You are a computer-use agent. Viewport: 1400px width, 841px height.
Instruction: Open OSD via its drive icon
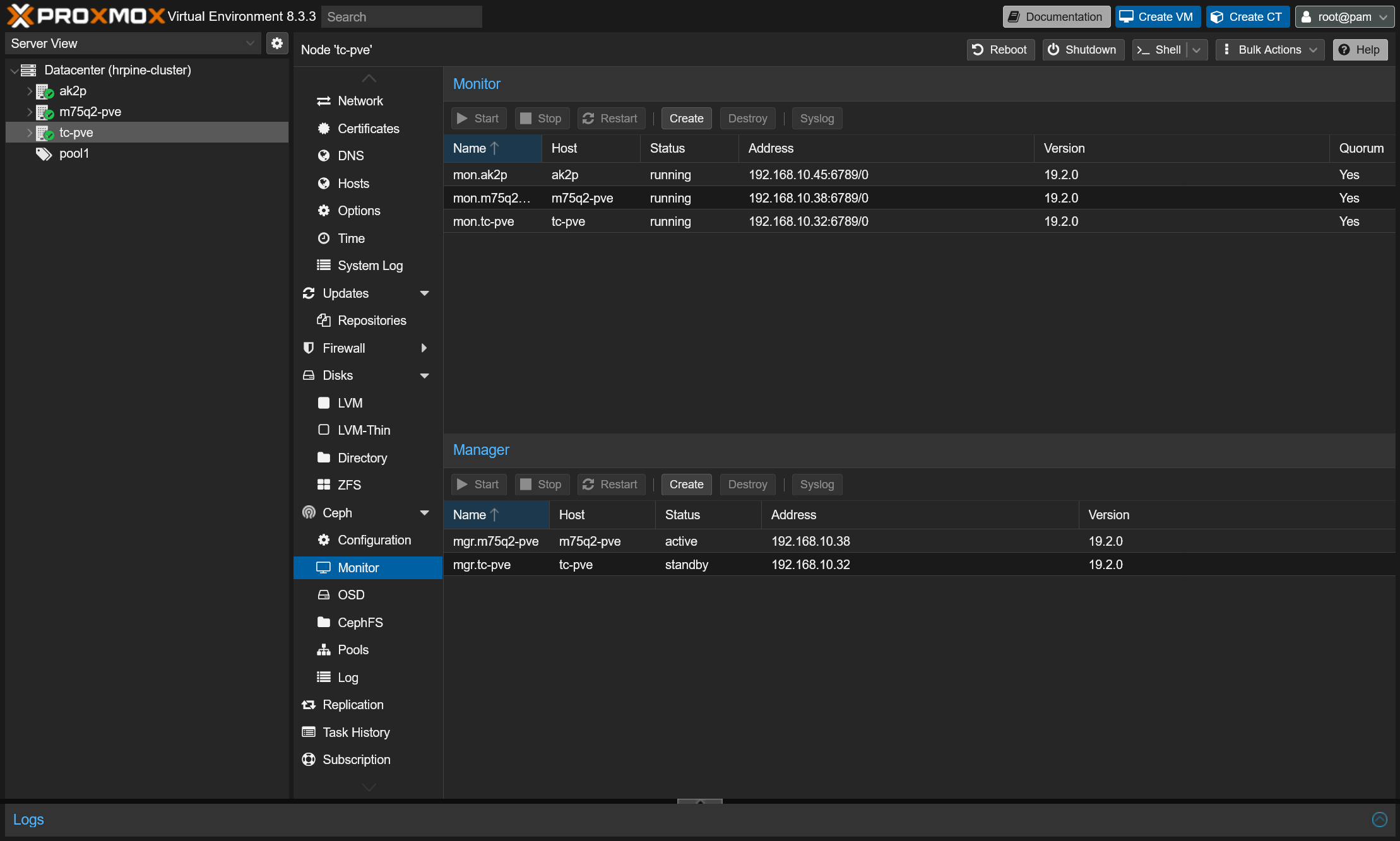point(324,595)
